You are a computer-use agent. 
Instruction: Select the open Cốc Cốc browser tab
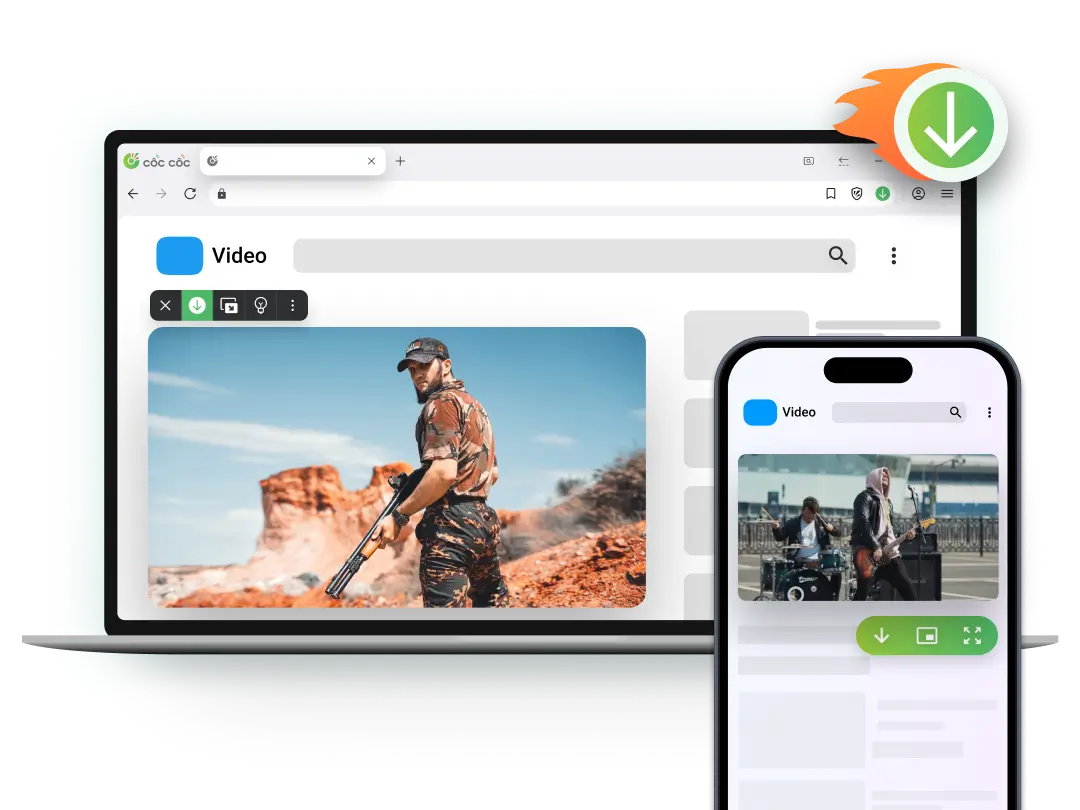pos(280,160)
